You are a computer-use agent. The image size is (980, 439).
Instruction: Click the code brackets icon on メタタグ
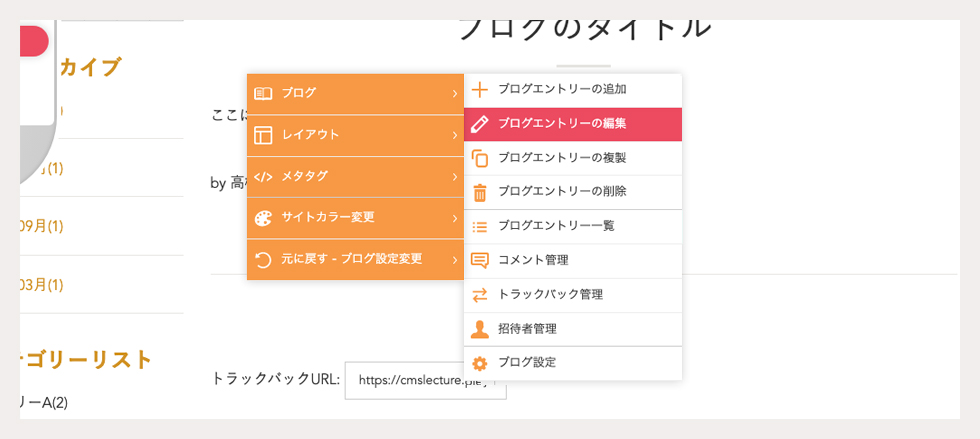tap(264, 177)
